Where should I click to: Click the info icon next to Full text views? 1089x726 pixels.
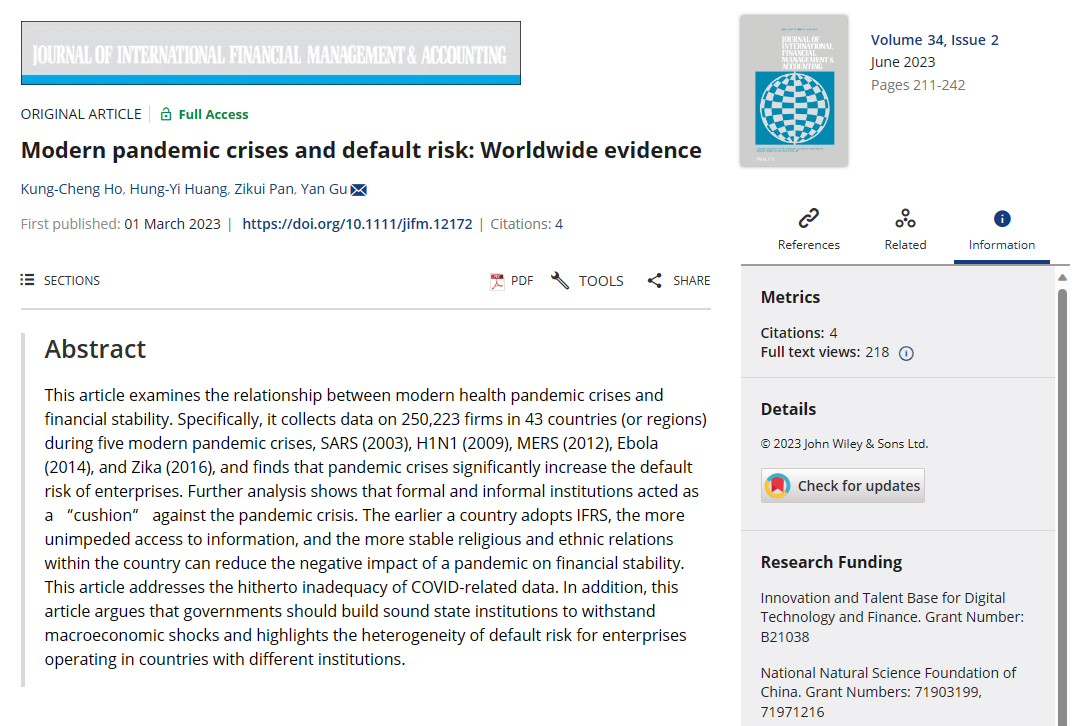tap(906, 352)
